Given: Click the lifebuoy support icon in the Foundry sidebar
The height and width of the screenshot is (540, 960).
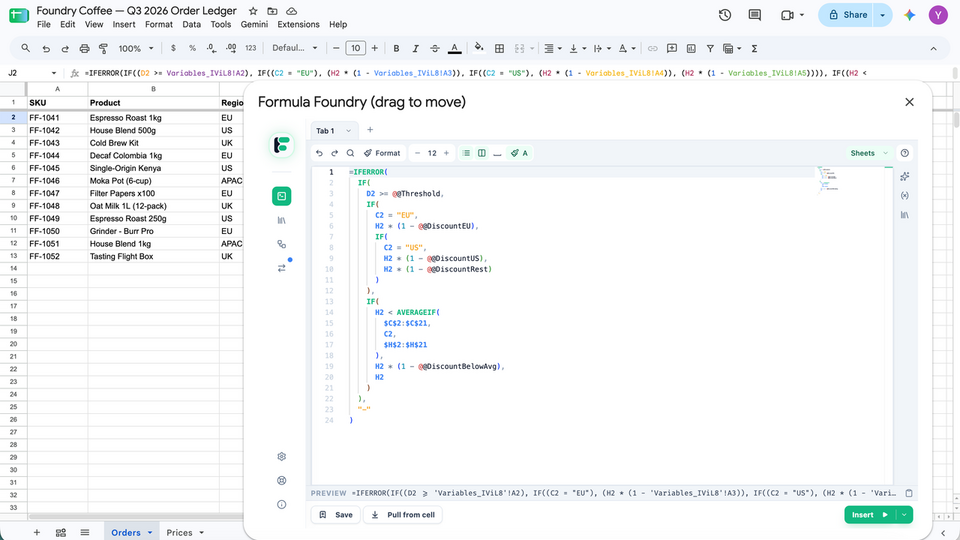Looking at the screenshot, I should click(x=282, y=481).
